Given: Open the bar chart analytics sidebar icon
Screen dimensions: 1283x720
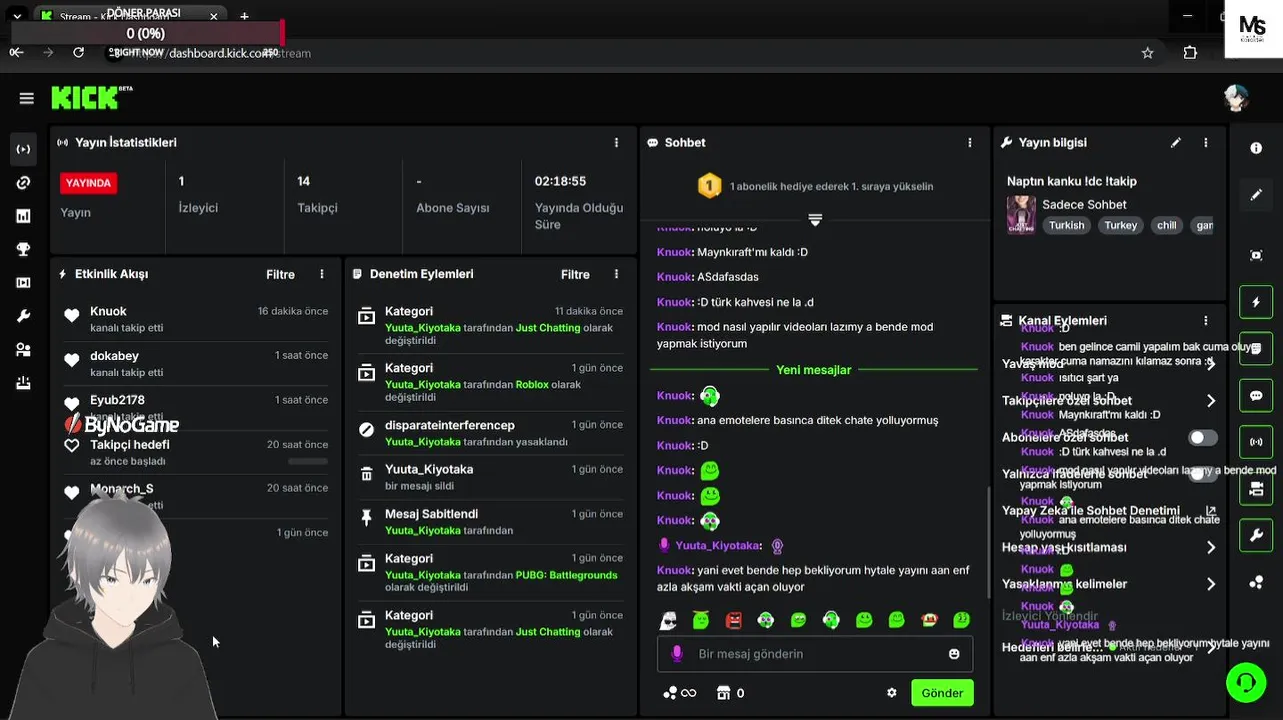Looking at the screenshot, I should coord(23,216).
